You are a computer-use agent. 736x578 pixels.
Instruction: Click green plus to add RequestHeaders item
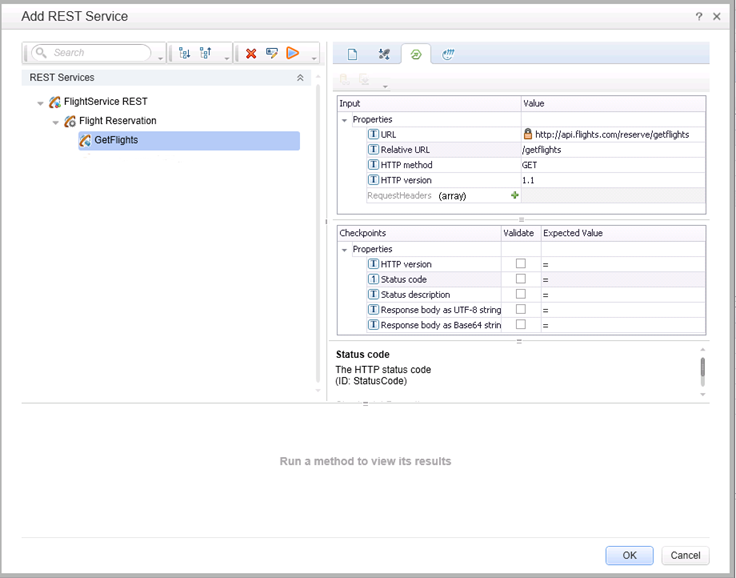pyautogui.click(x=515, y=196)
